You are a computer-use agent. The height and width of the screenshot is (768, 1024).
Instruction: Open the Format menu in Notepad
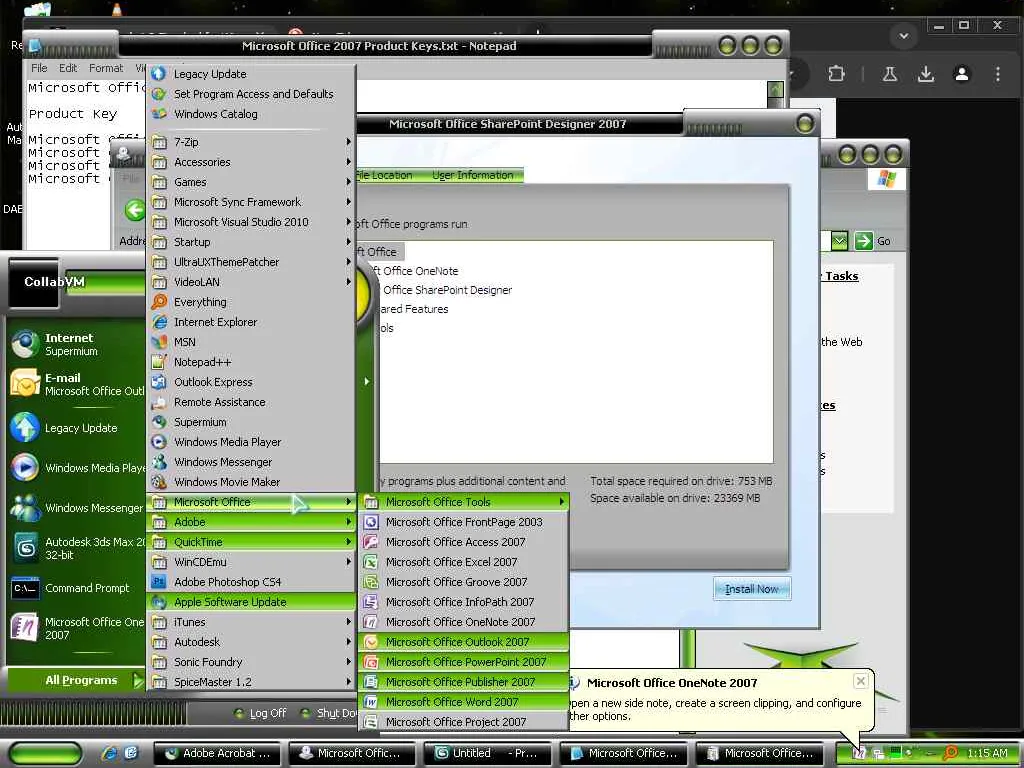[x=106, y=68]
